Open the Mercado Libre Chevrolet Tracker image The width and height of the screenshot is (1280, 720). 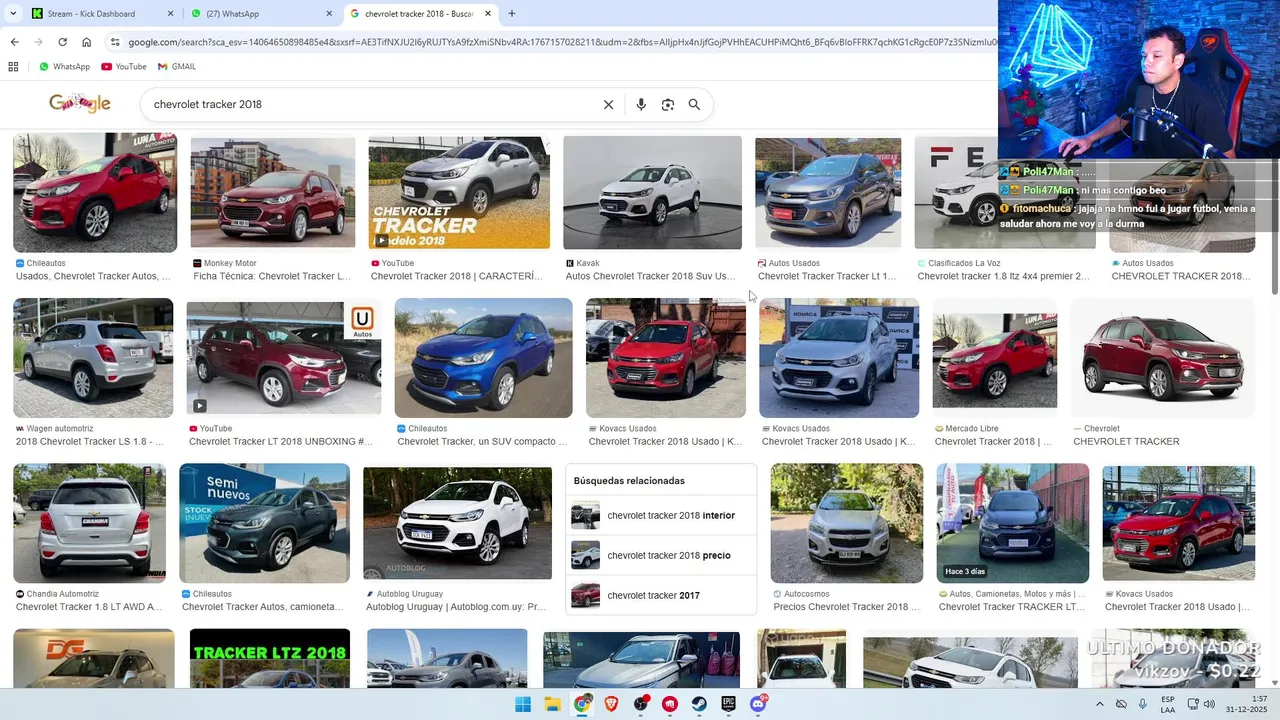pyautogui.click(x=994, y=361)
